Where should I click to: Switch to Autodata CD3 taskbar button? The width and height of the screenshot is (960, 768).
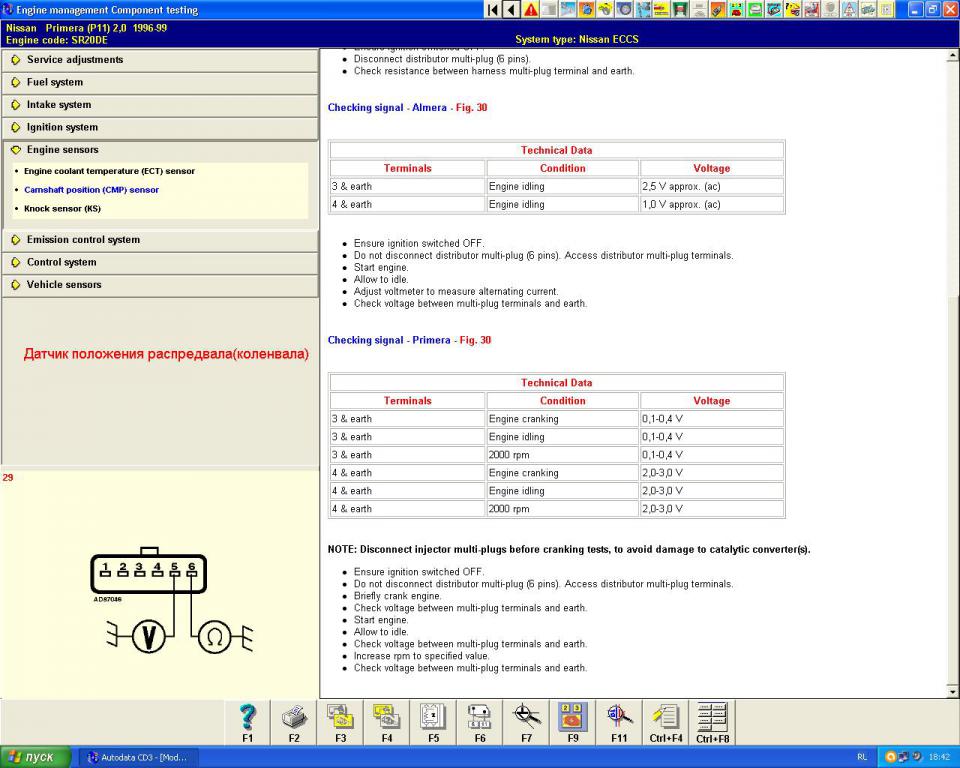(x=138, y=758)
